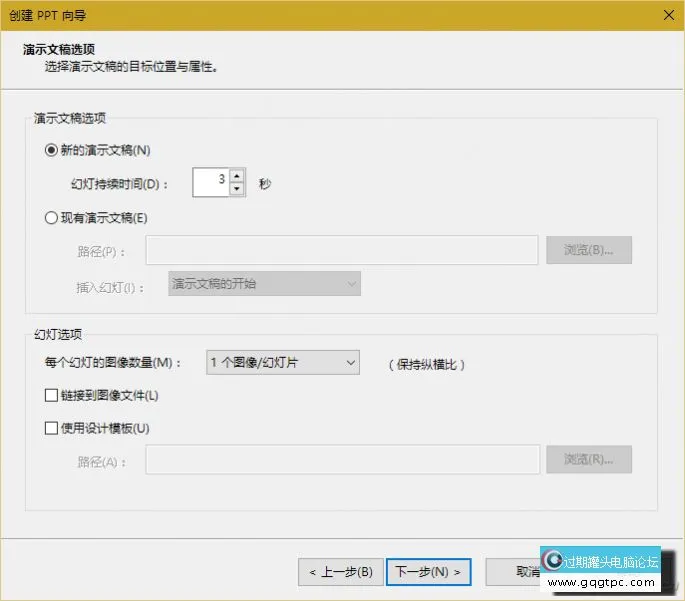Decrease slide duration with the down arrow
685x601 pixels.
pyautogui.click(x=237, y=189)
